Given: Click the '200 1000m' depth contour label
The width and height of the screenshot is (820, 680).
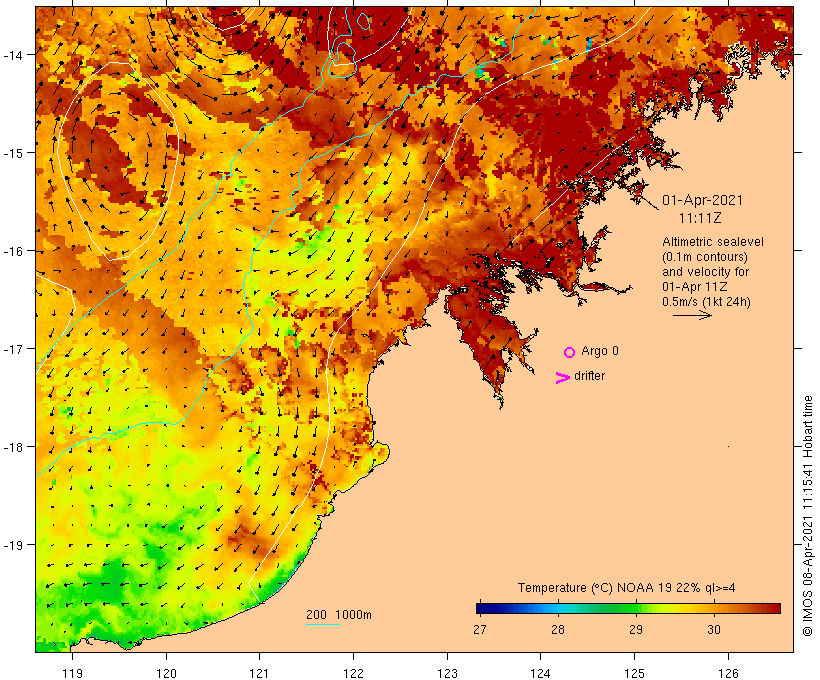Looking at the screenshot, I should point(339,615).
